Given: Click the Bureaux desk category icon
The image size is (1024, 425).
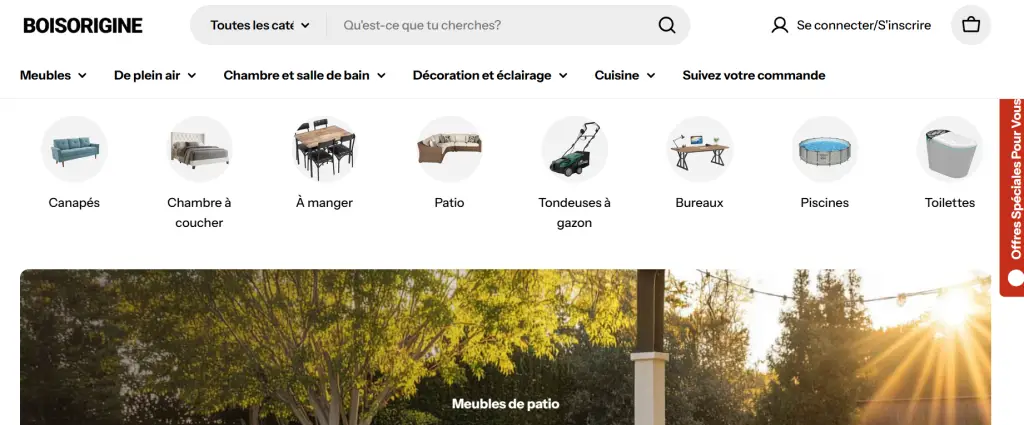Looking at the screenshot, I should point(699,149).
